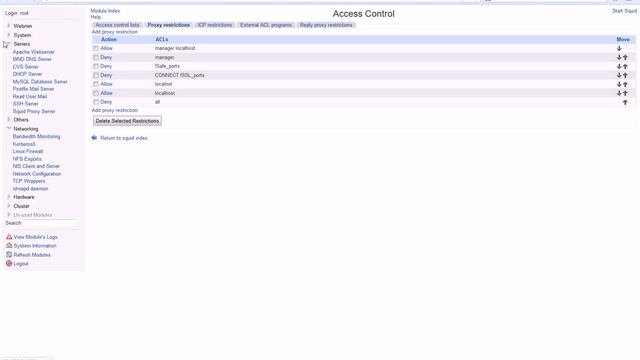Screen dimensions: 640x360
Task: Select the Deny !Safe_ports rule checkbox
Action: (x=96, y=67)
